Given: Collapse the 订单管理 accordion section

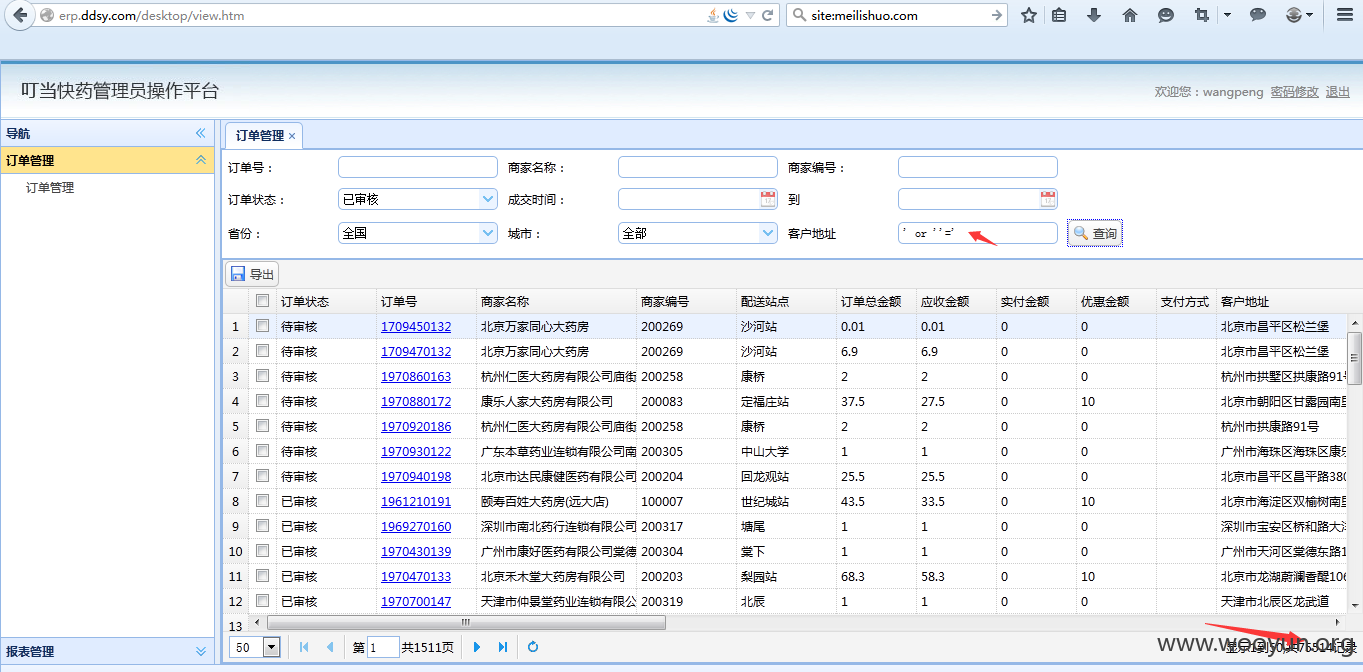Looking at the screenshot, I should tap(200, 160).
